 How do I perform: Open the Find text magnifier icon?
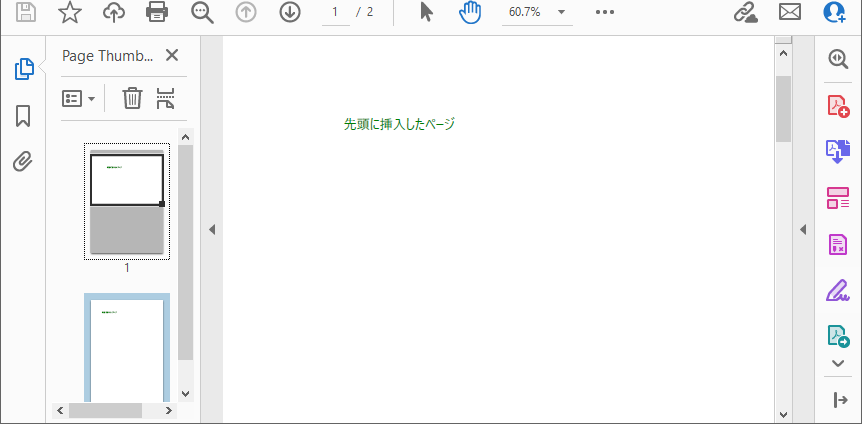tap(202, 12)
